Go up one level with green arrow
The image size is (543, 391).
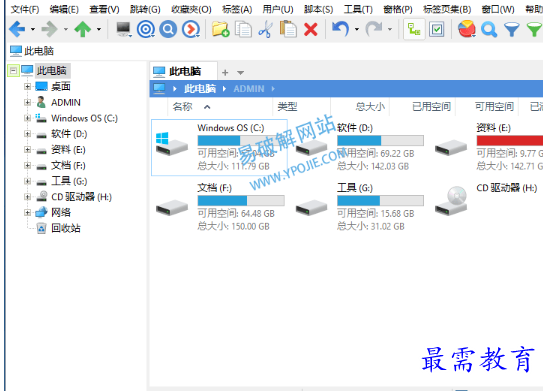(82, 29)
